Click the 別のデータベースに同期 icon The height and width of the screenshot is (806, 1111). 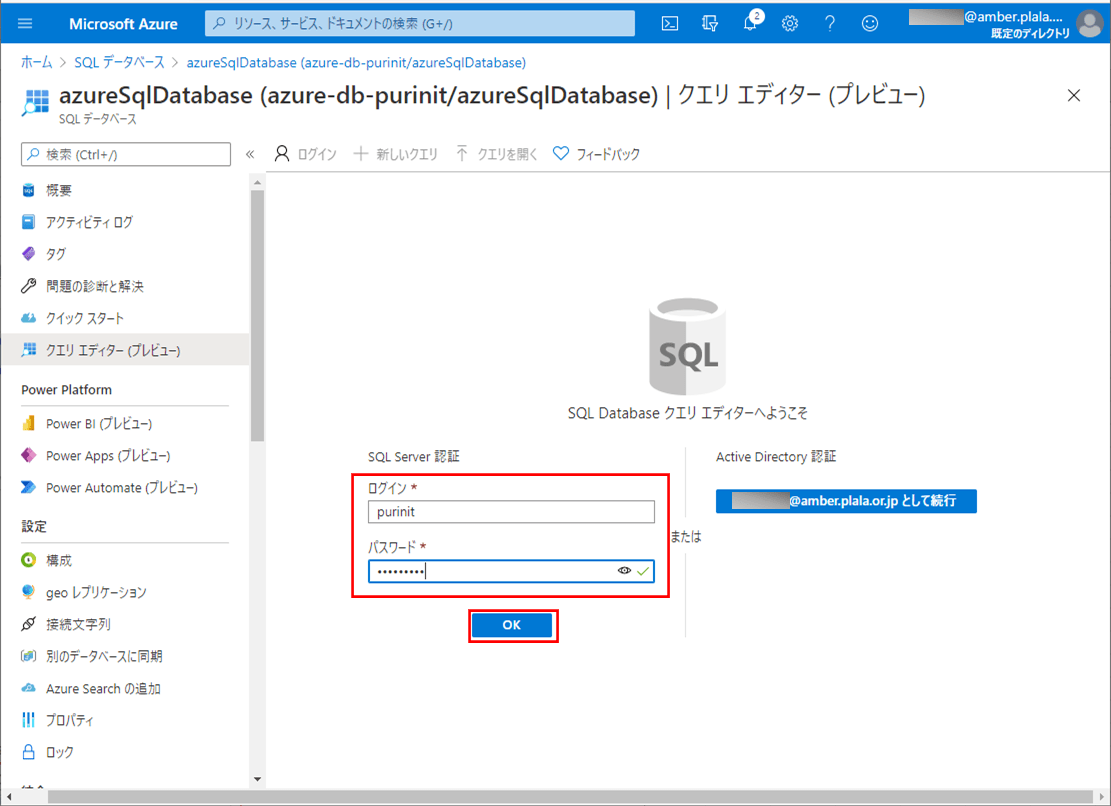pyautogui.click(x=28, y=656)
